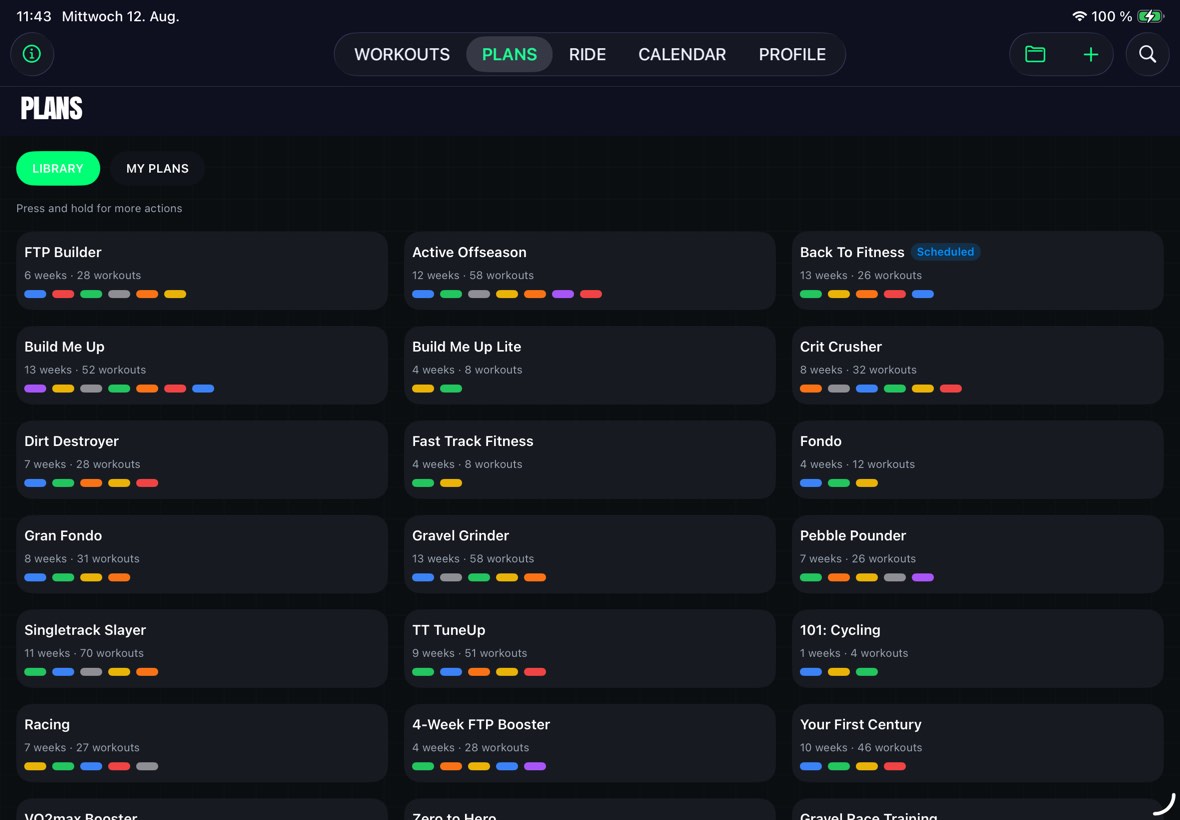Select the Gran Fondo plan title

pos(63,536)
